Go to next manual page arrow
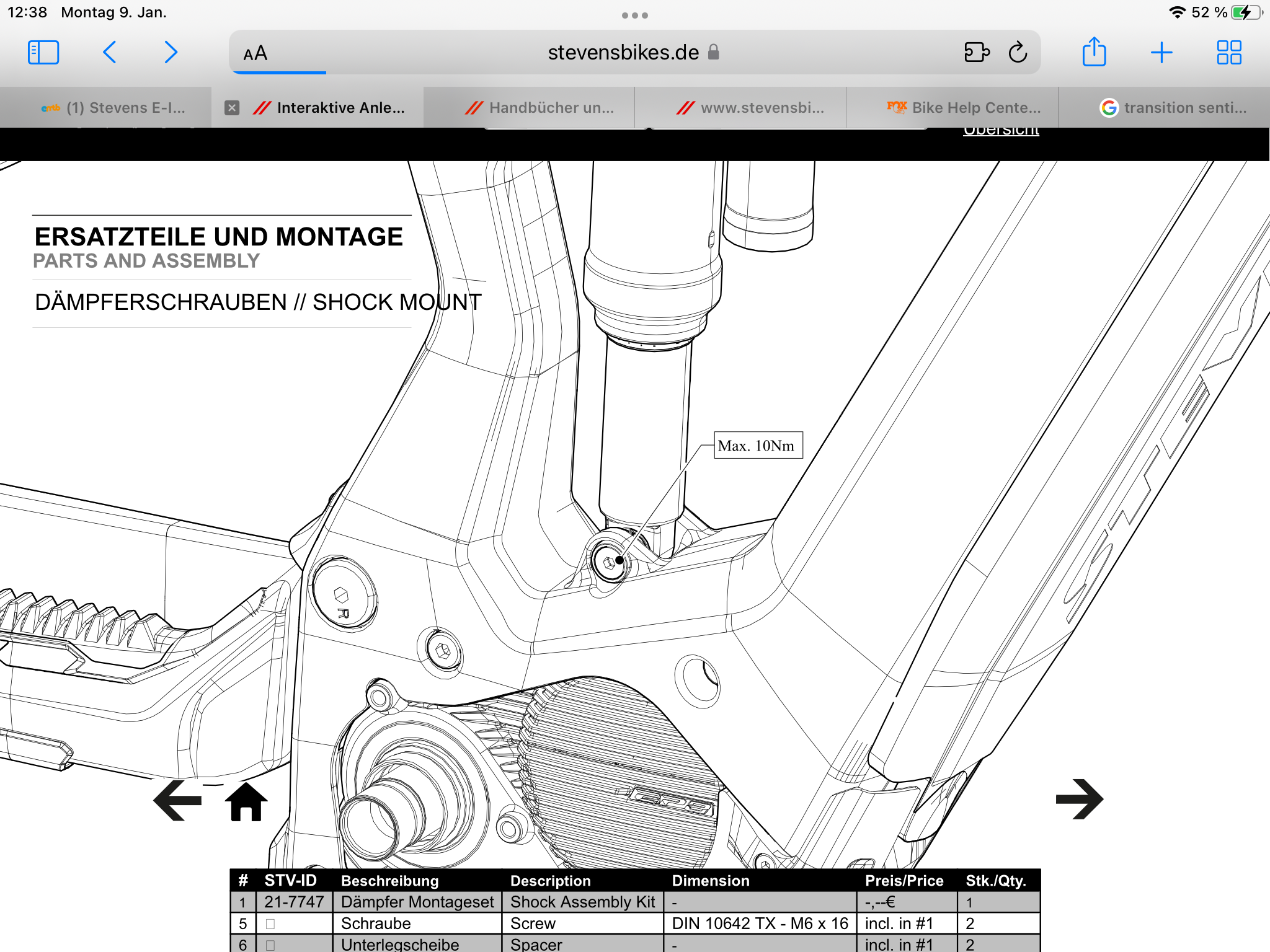The width and height of the screenshot is (1270, 952). [x=1079, y=799]
